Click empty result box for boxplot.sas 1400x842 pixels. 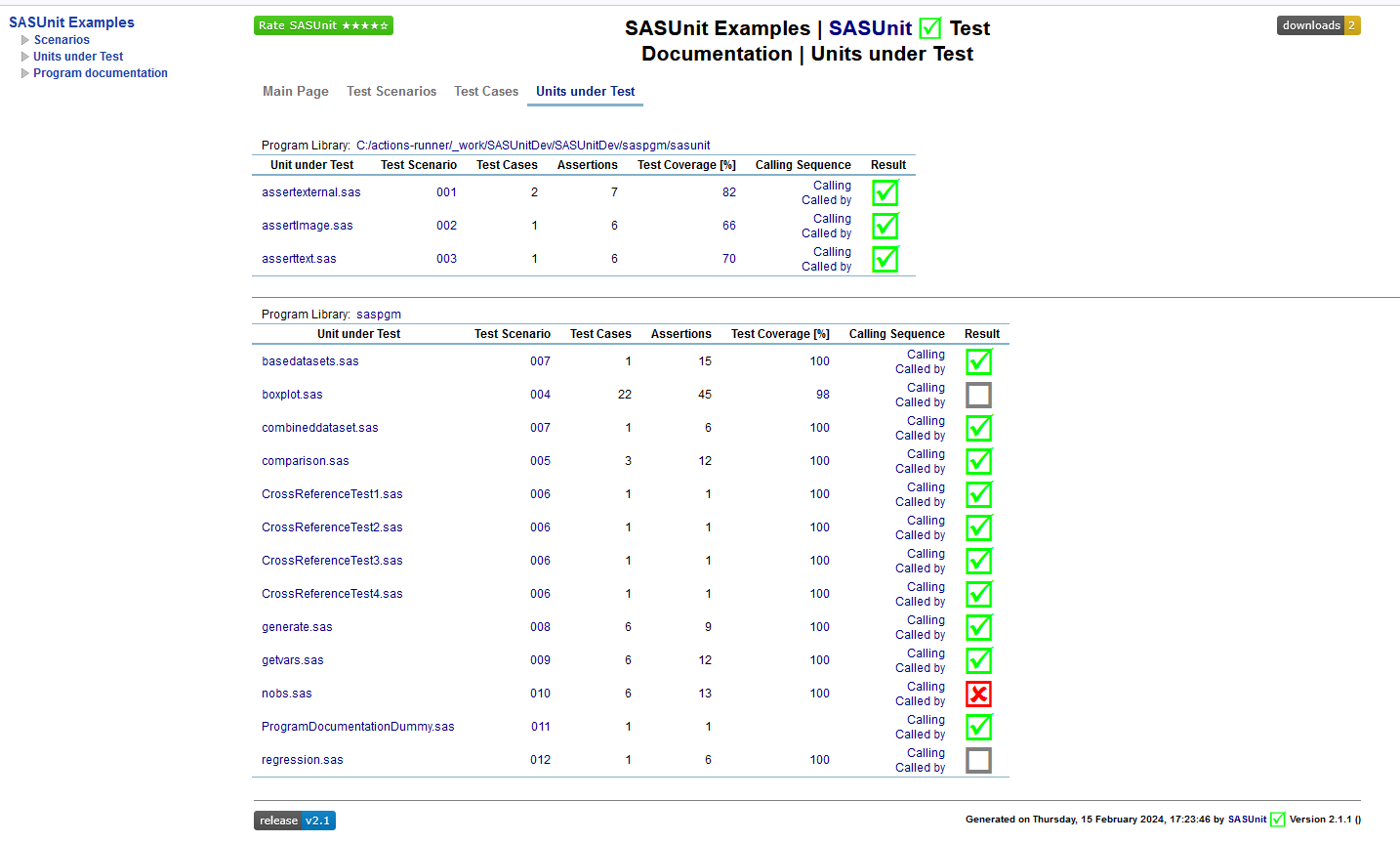(978, 395)
